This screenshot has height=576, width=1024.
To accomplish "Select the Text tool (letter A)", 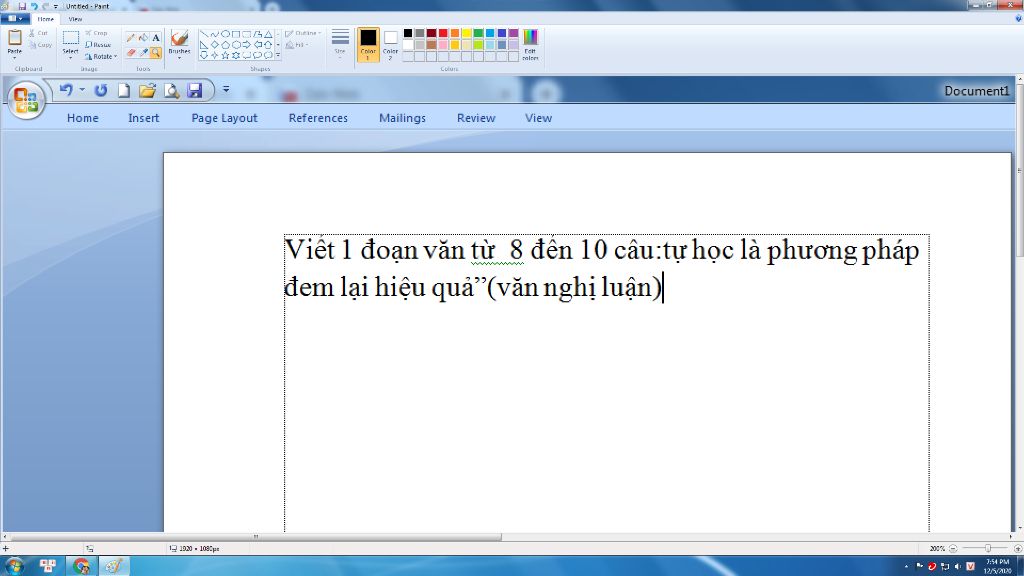I will [x=155, y=38].
